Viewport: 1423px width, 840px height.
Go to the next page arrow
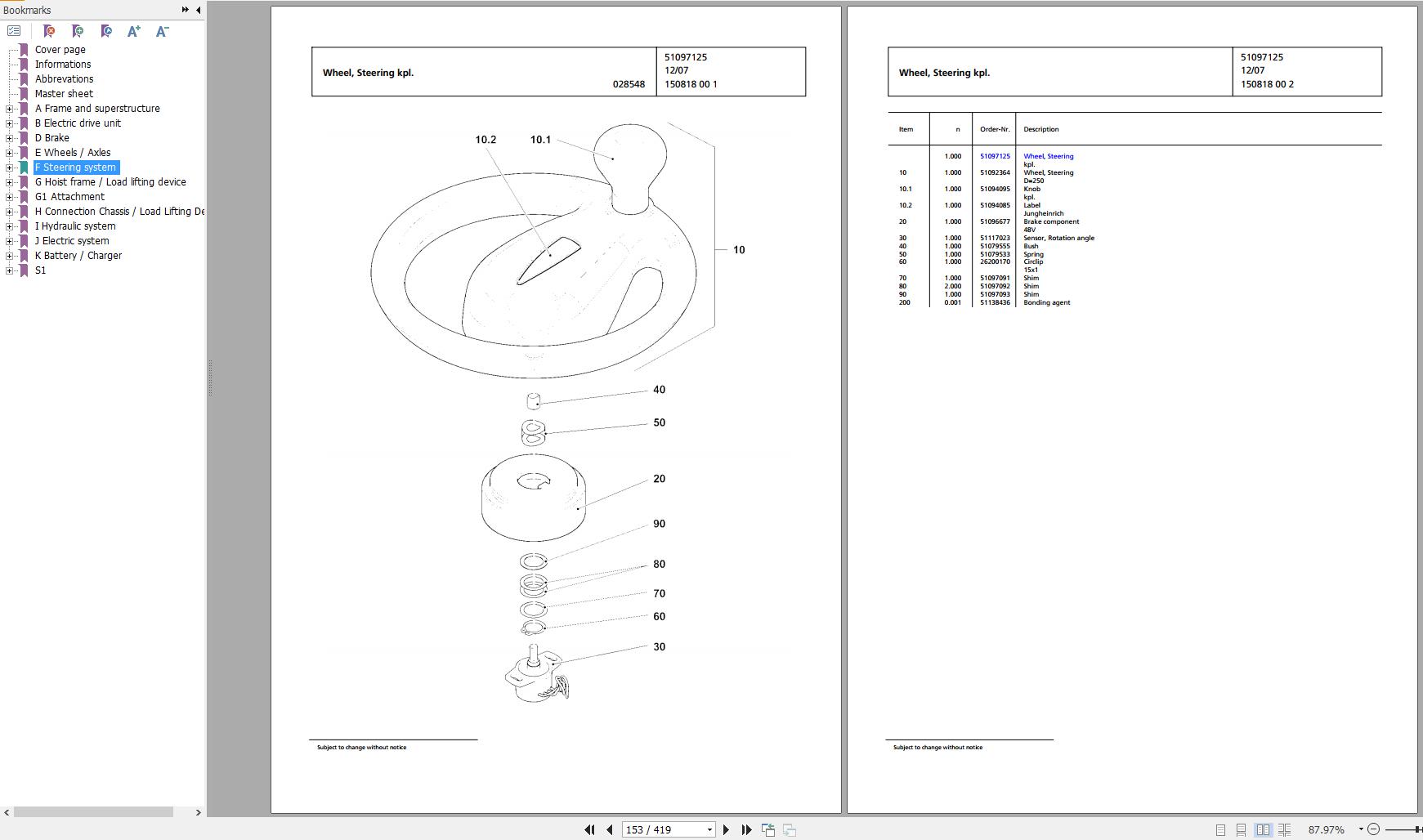coord(726,829)
